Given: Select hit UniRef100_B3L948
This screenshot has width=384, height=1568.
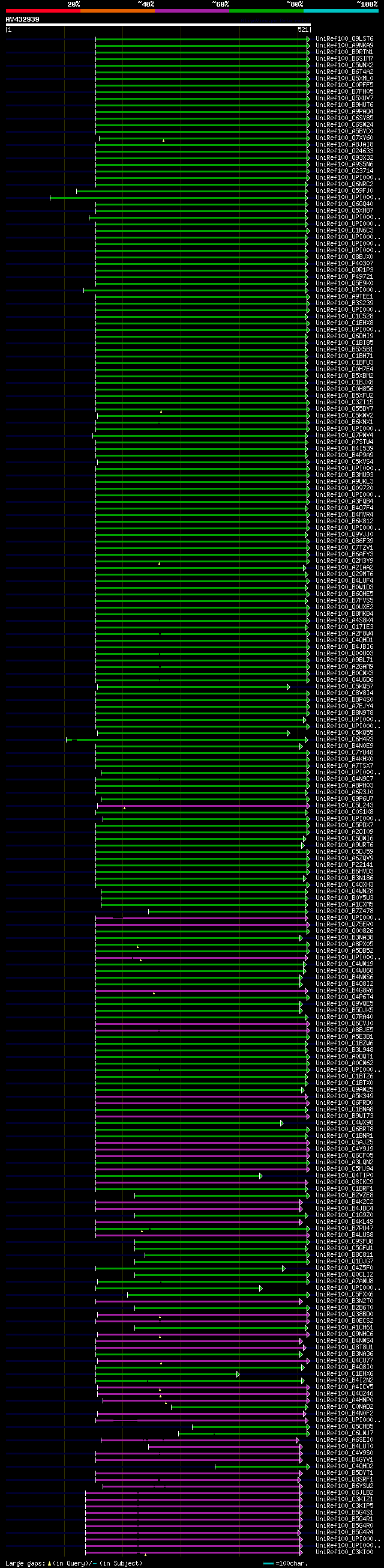Looking at the screenshot, I should pos(344,1050).
